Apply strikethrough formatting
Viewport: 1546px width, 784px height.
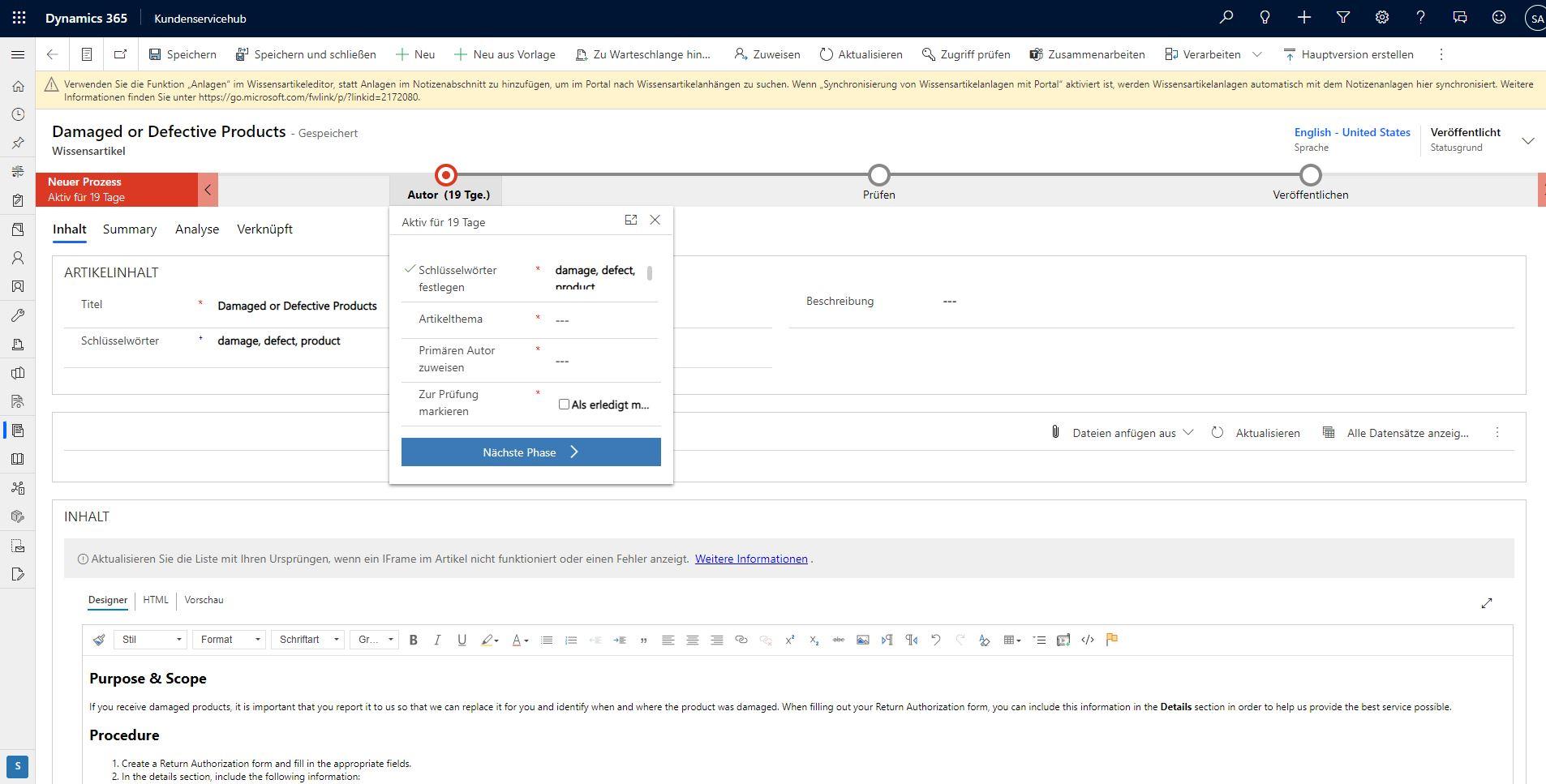tap(839, 640)
